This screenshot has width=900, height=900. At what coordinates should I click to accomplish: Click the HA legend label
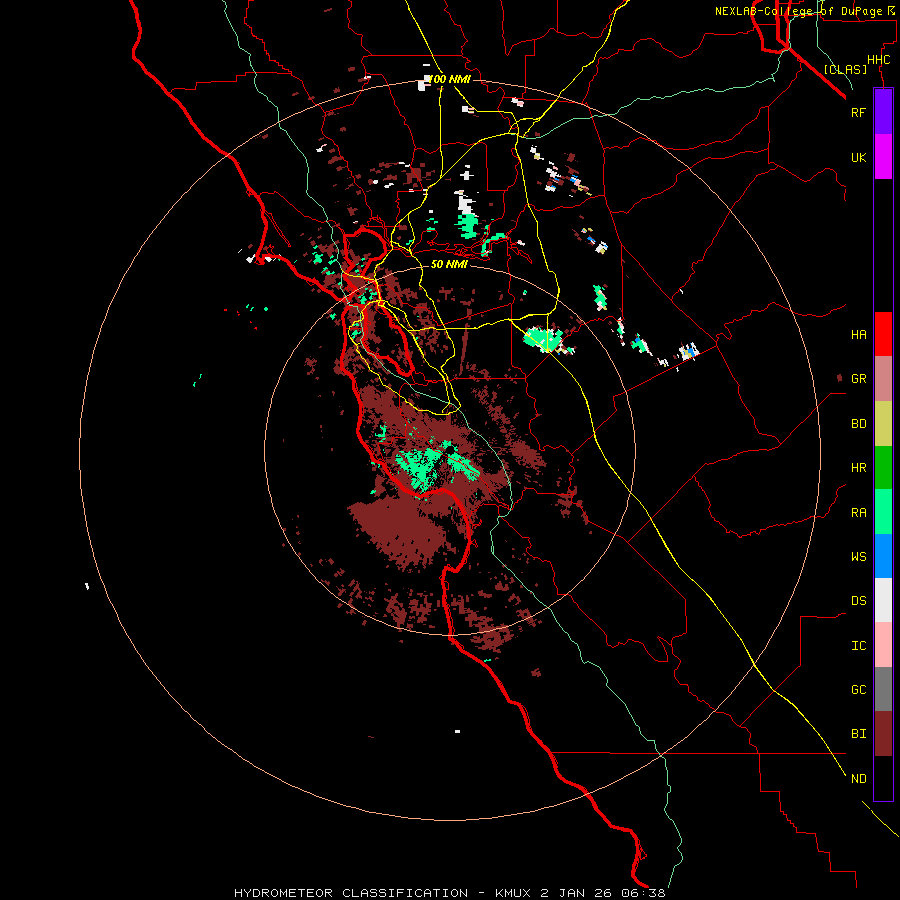point(858,335)
